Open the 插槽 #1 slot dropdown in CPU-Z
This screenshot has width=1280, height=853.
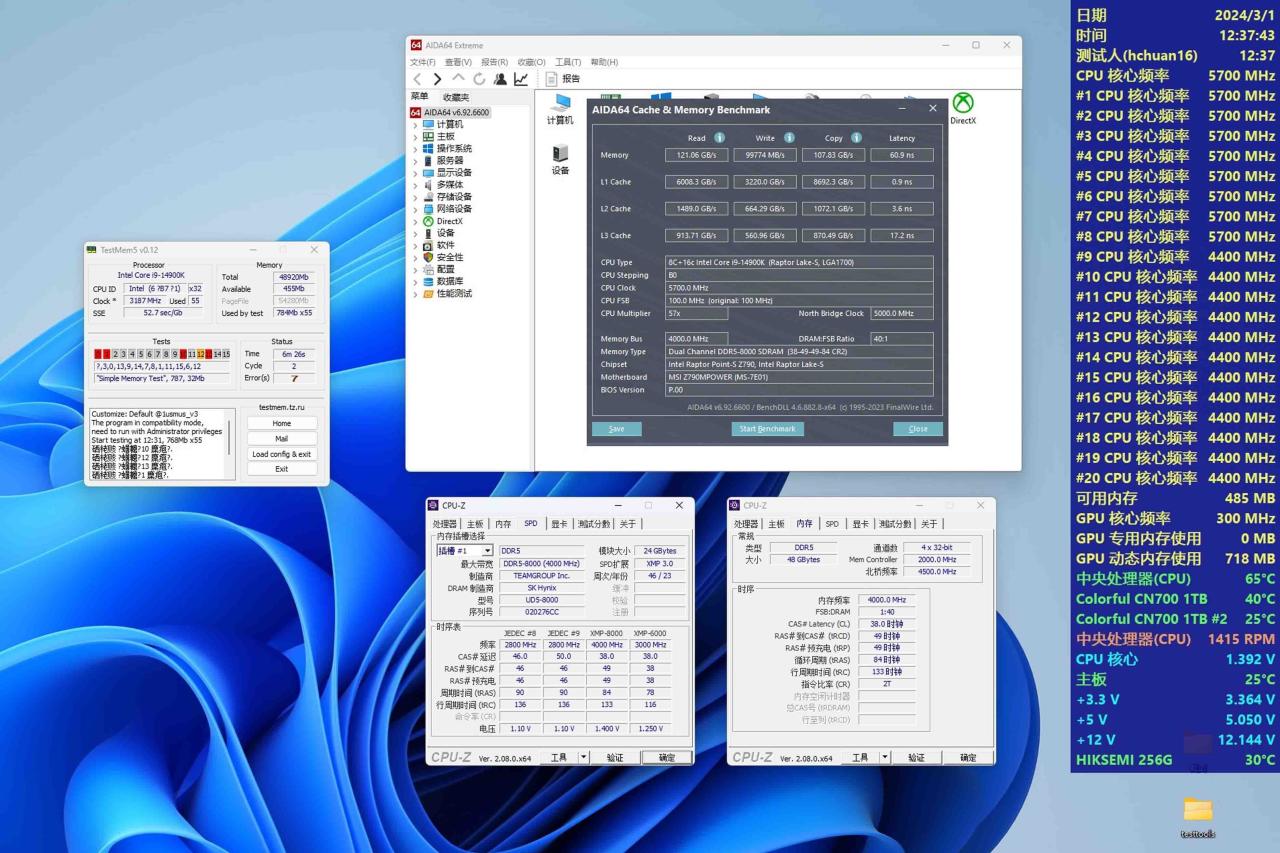[x=465, y=551]
